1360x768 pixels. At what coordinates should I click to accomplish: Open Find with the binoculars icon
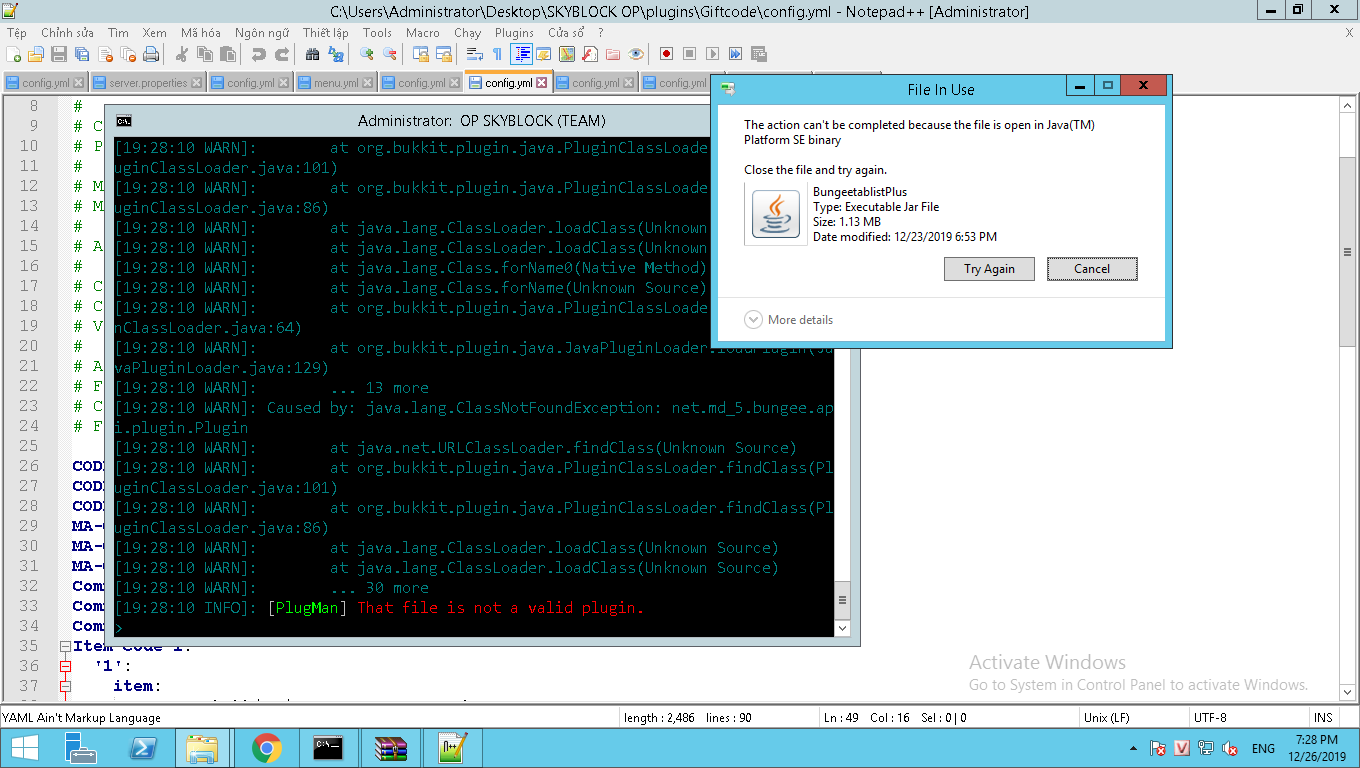(x=313, y=54)
